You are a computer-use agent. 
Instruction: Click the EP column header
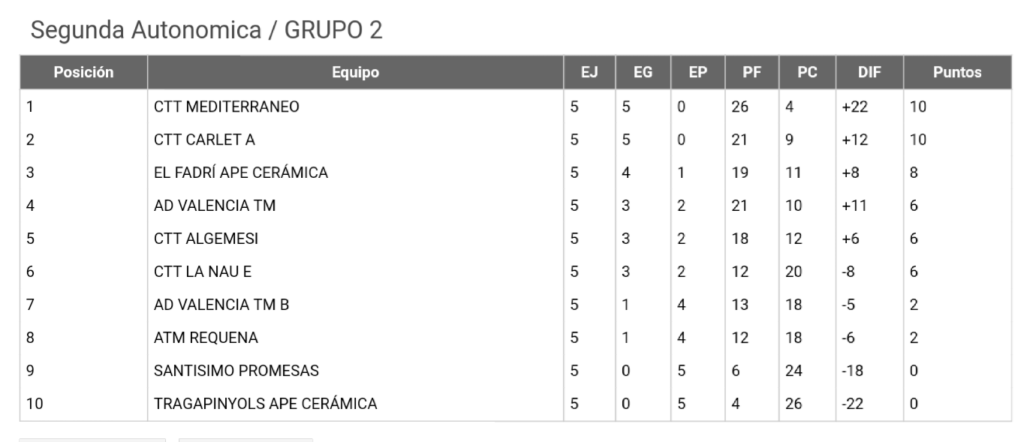[697, 72]
